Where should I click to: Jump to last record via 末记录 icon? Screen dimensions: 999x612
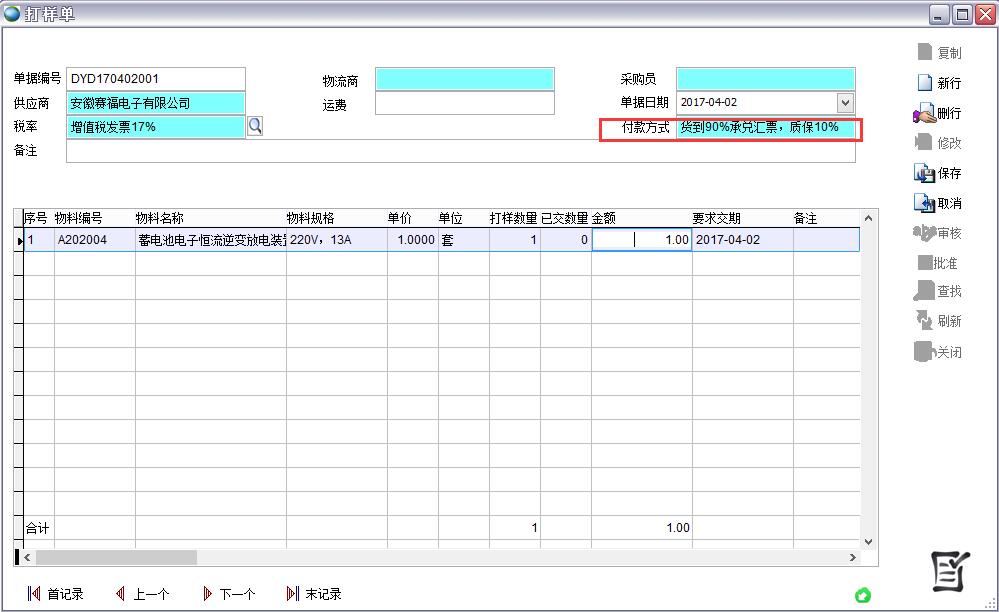tap(292, 593)
